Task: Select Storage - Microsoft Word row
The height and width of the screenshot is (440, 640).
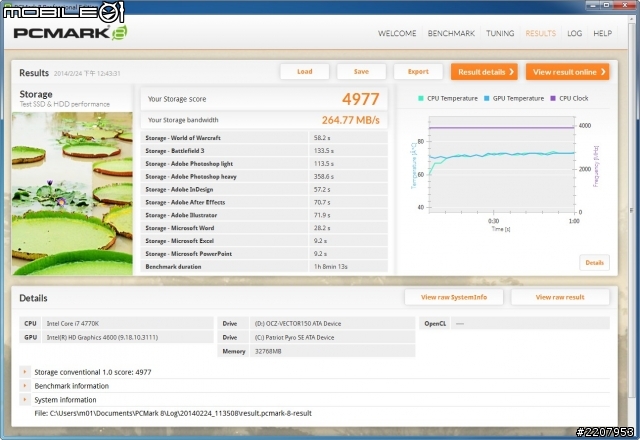Action: (264, 228)
